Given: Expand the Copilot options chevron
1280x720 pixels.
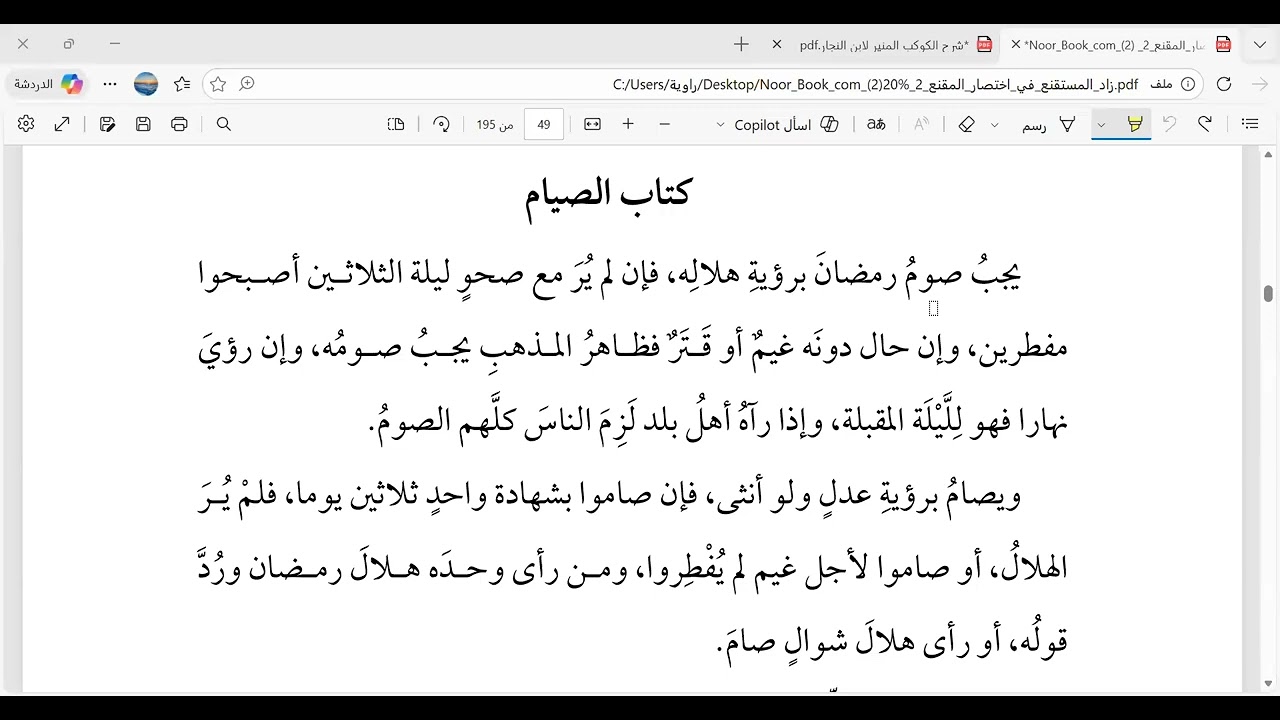Looking at the screenshot, I should [720, 124].
